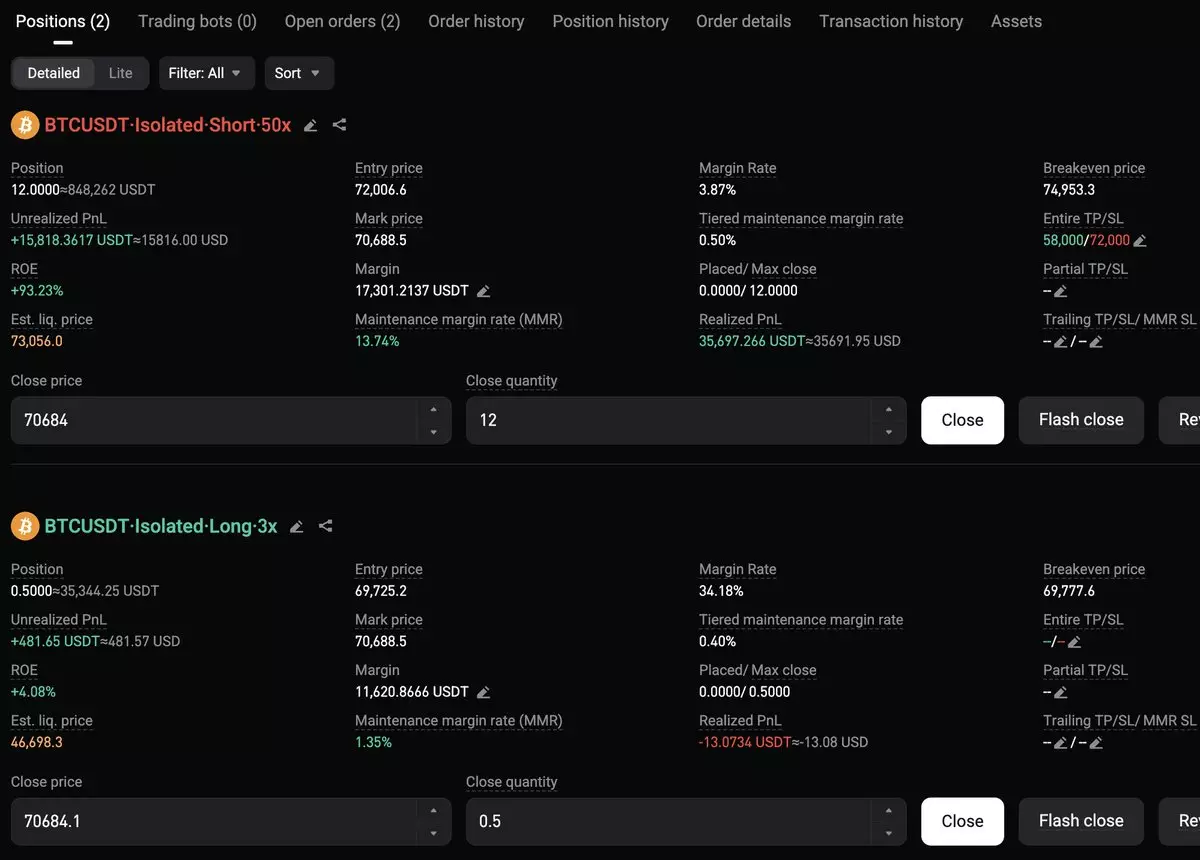Open BTCUSDT·Isolated·Short·50x title

point(168,125)
